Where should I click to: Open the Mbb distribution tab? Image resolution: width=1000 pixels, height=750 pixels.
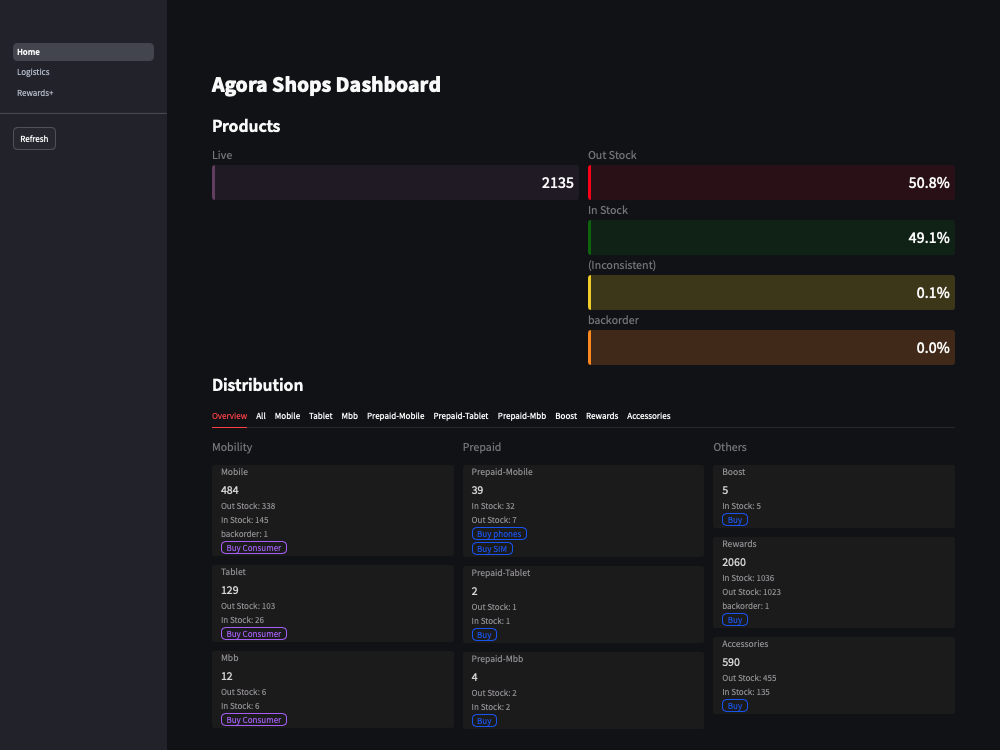click(x=349, y=416)
